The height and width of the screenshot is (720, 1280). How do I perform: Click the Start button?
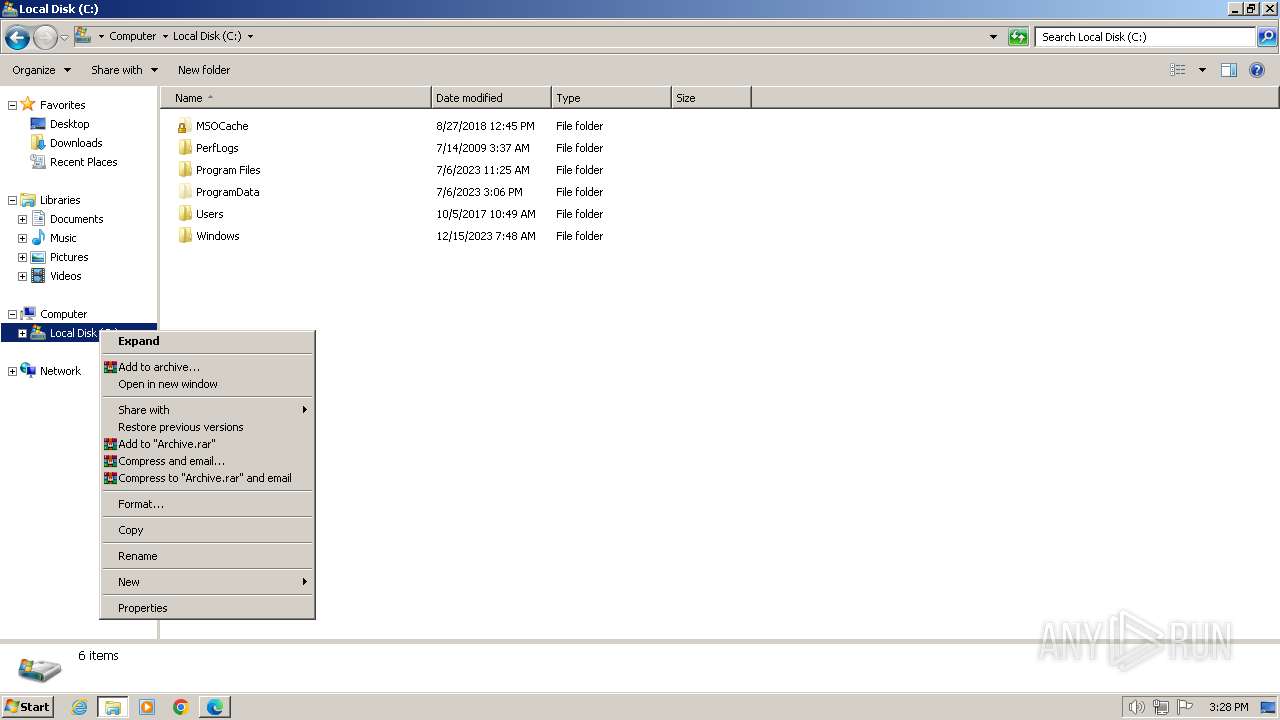pyautogui.click(x=28, y=707)
